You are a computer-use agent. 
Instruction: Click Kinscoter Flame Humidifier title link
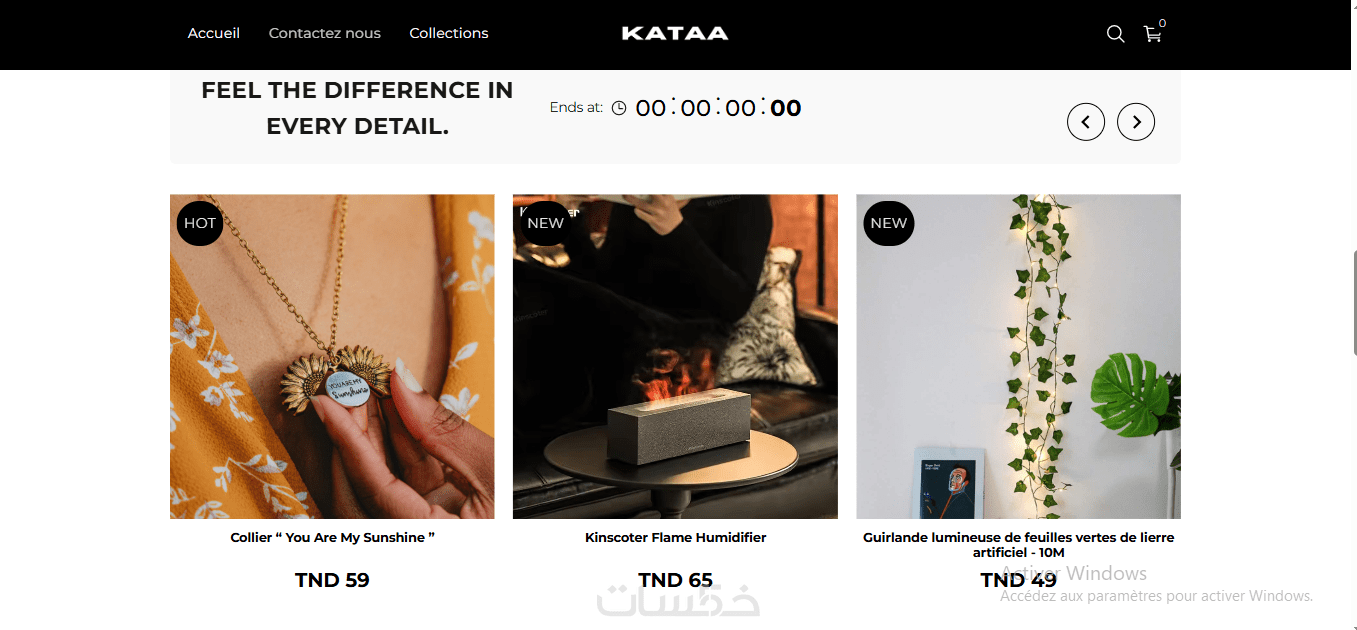(x=675, y=538)
